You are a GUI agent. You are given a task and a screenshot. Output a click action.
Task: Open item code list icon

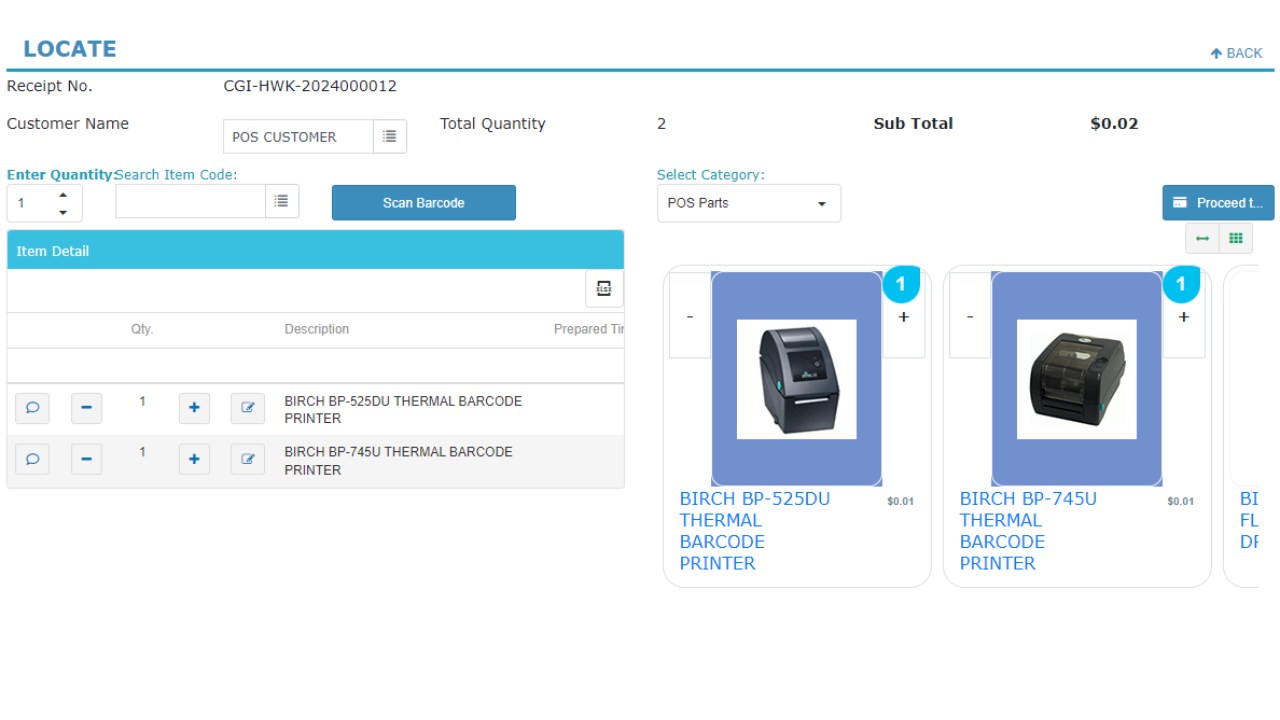[282, 201]
